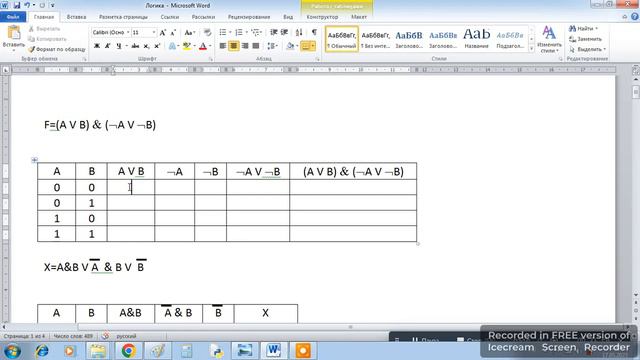The image size is (640, 360).
Task: Apply the red font color
Action: (203, 46)
